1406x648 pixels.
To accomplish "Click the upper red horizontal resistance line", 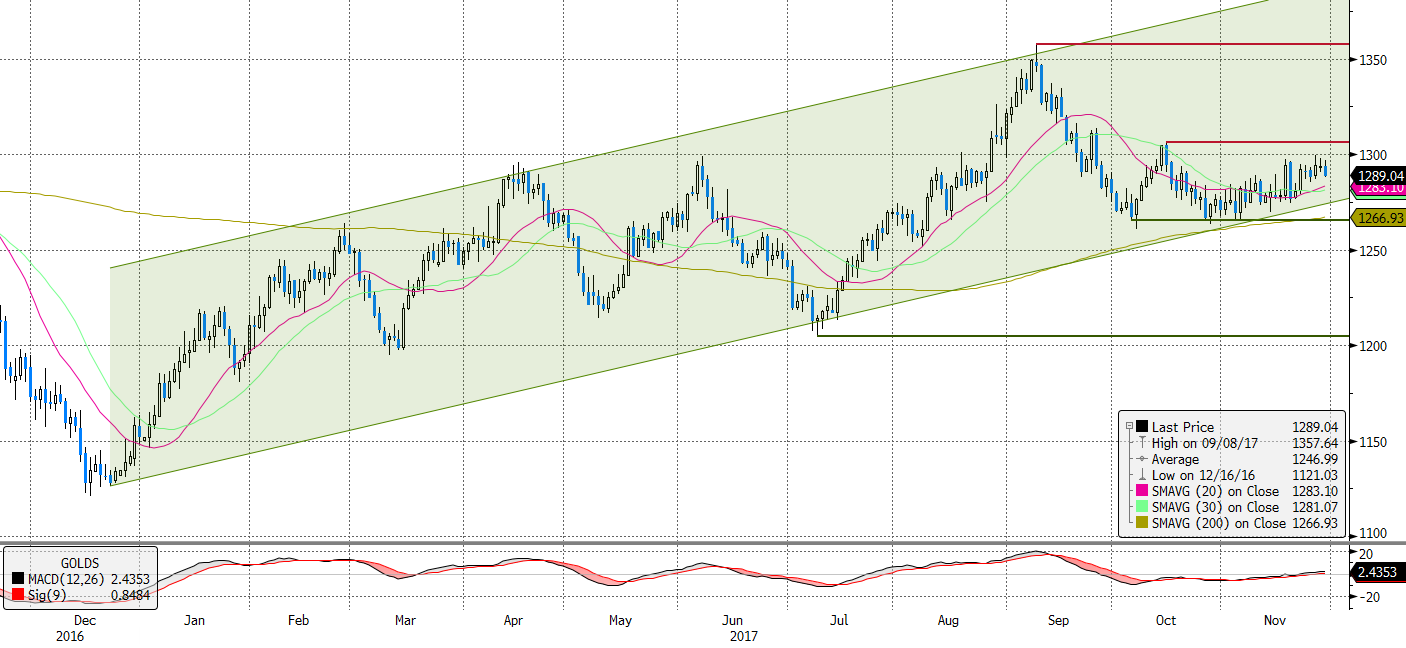I will 1193,44.
